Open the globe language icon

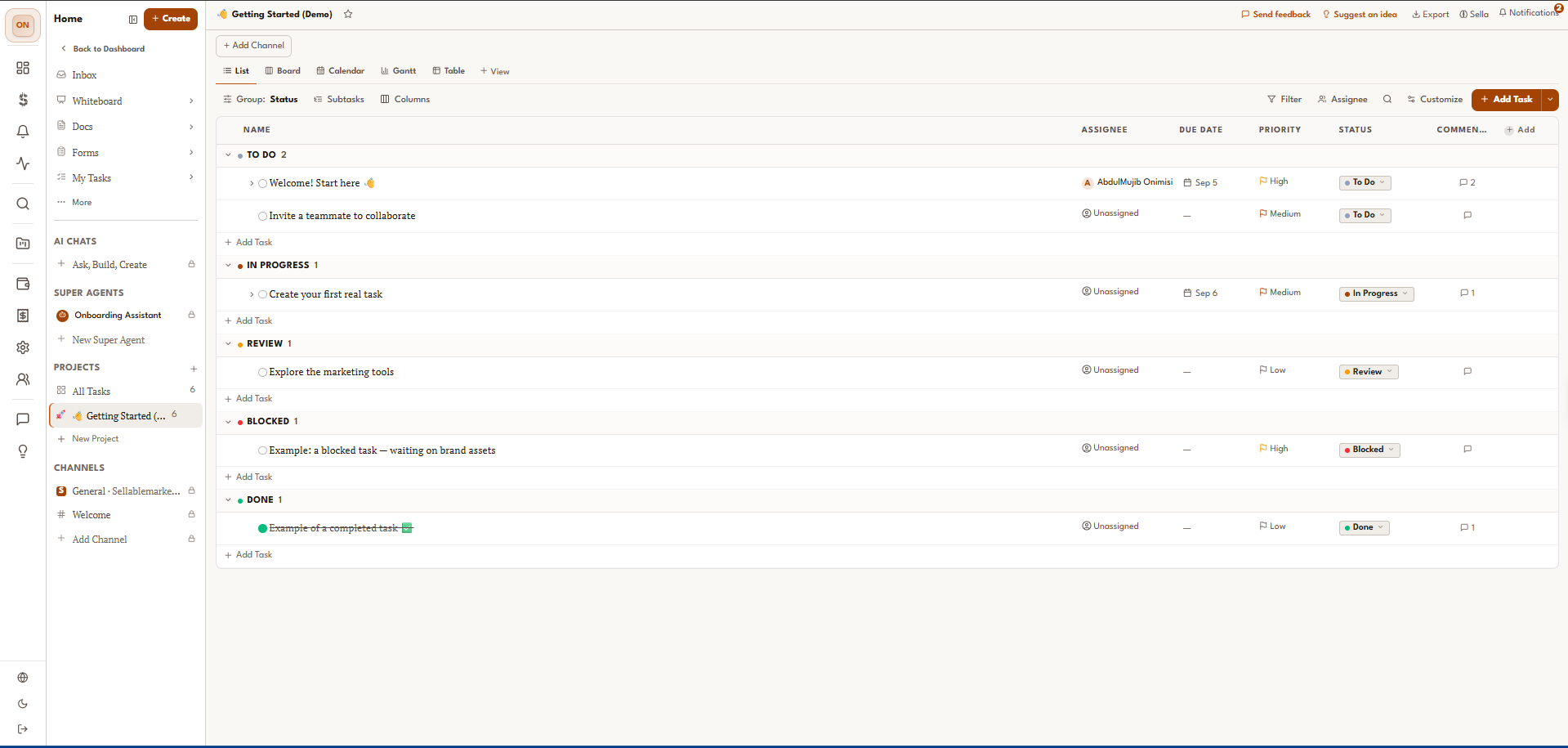click(23, 678)
